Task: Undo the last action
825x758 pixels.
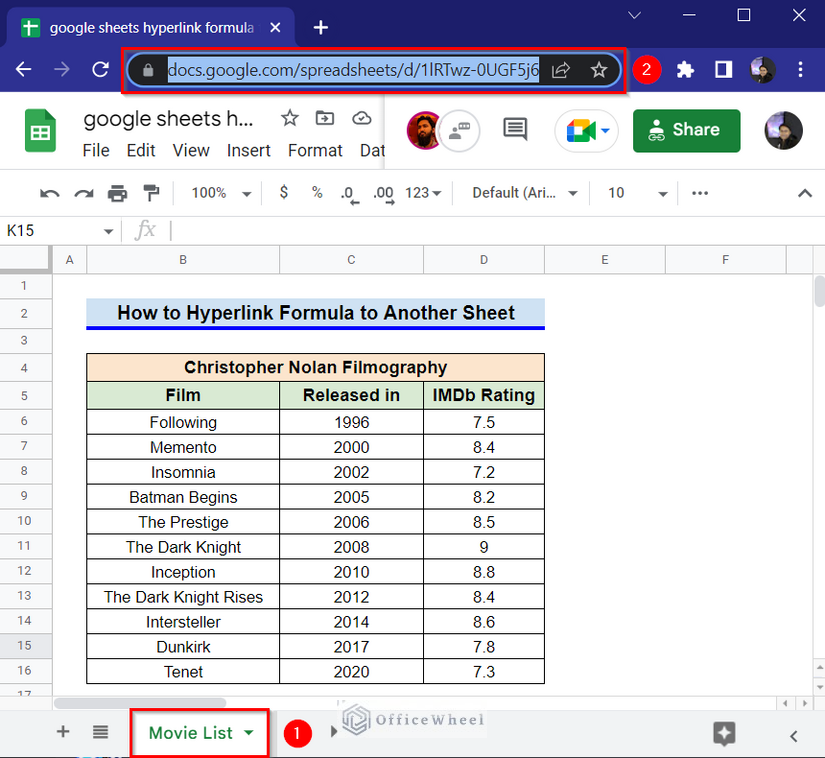Action: click(50, 193)
